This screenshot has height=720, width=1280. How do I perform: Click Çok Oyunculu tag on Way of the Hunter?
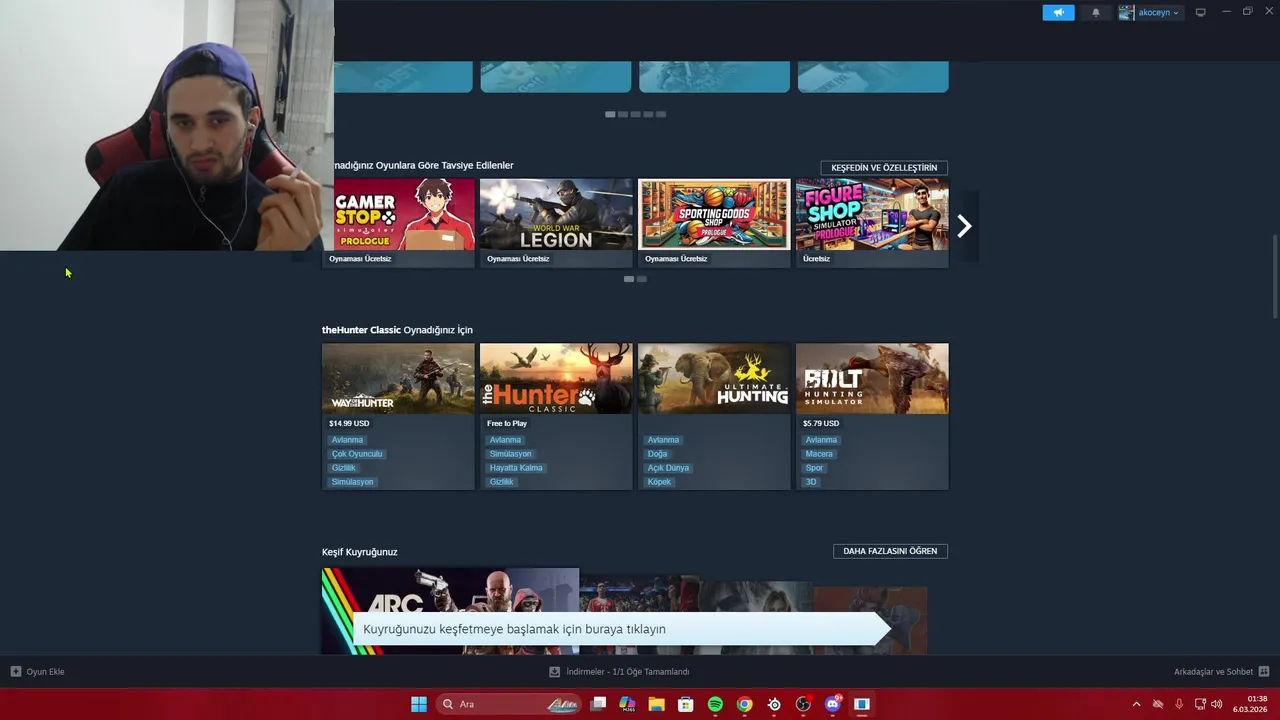tap(357, 454)
